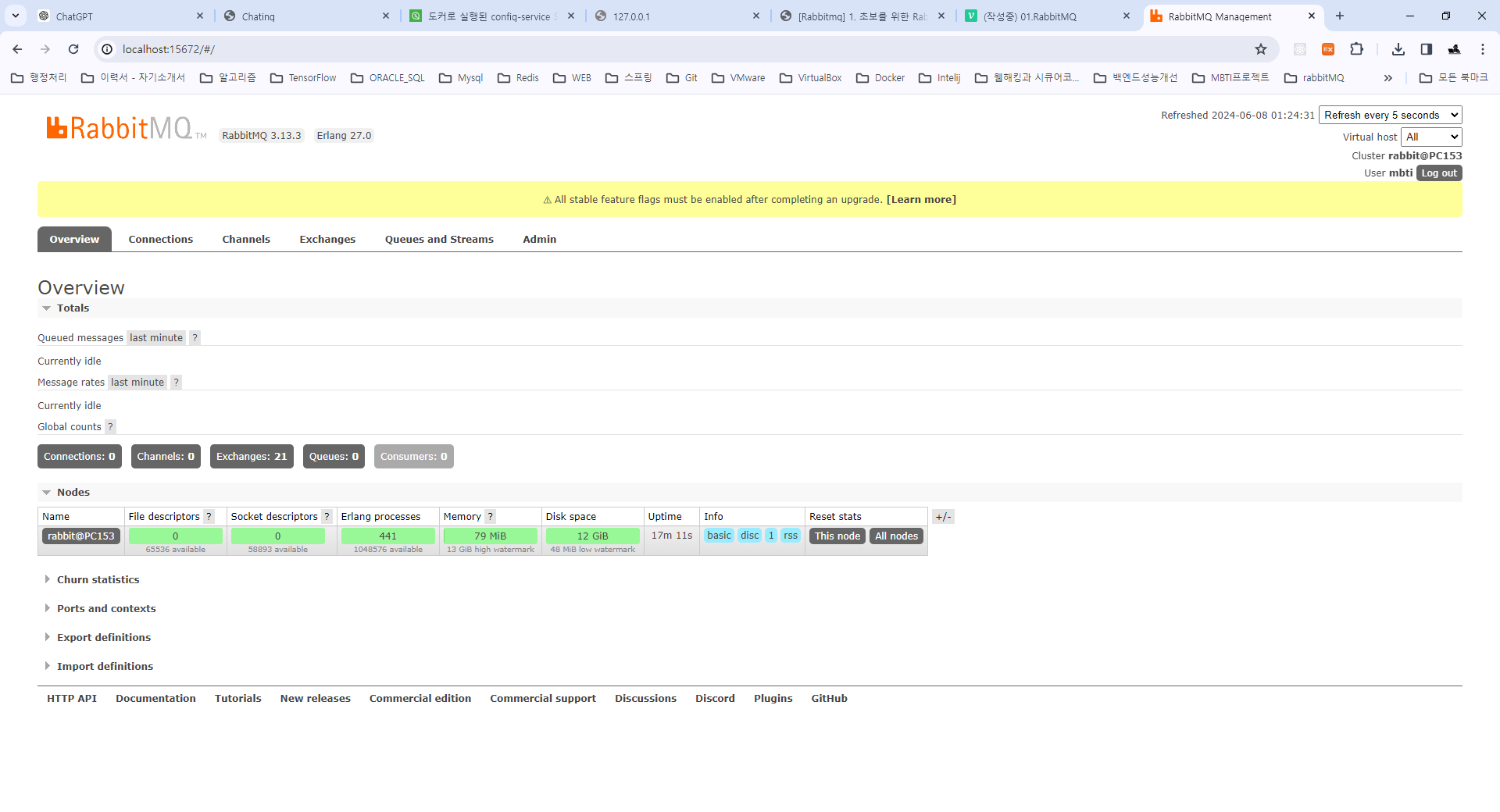Switch to the Chating browser tab
Screen dimensions: 1500x812
pyautogui.click(x=307, y=16)
